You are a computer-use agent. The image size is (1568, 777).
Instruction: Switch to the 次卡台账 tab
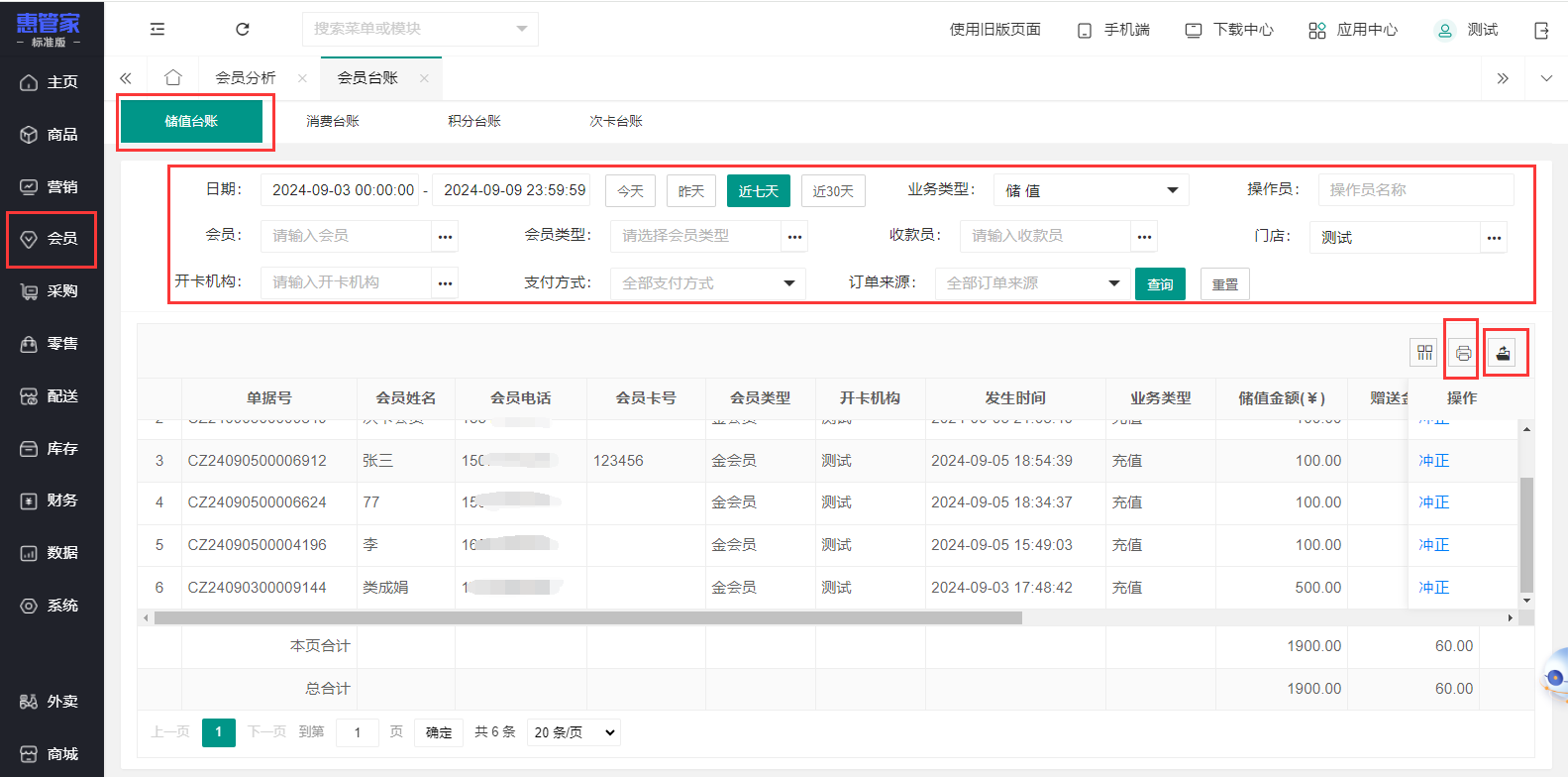pos(616,121)
